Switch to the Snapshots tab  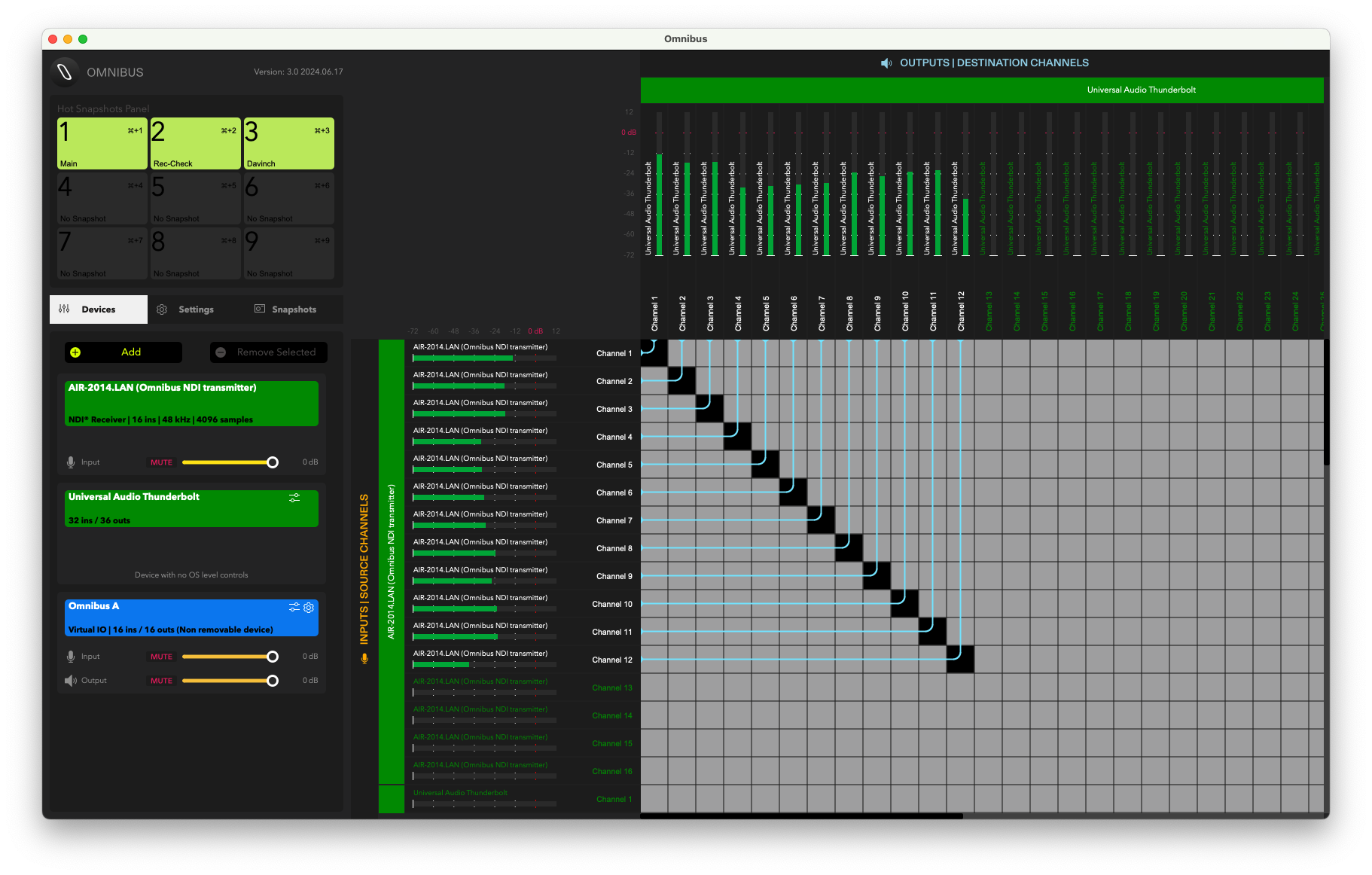(x=294, y=309)
